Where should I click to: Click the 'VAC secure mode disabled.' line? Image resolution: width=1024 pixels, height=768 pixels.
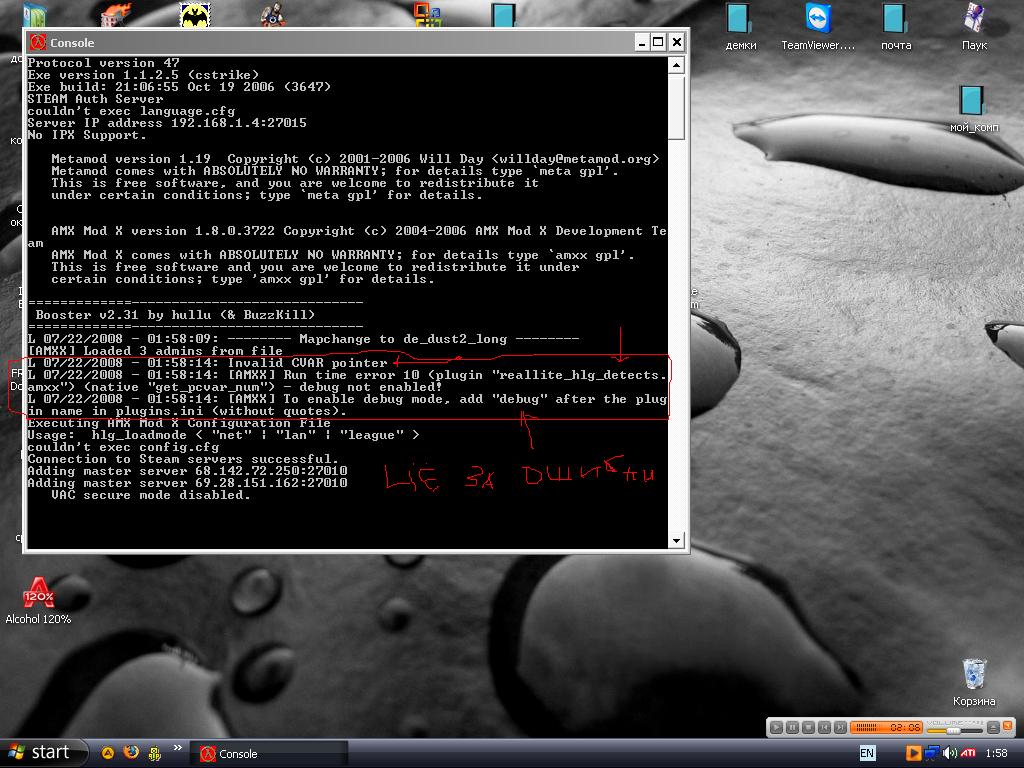click(x=151, y=495)
